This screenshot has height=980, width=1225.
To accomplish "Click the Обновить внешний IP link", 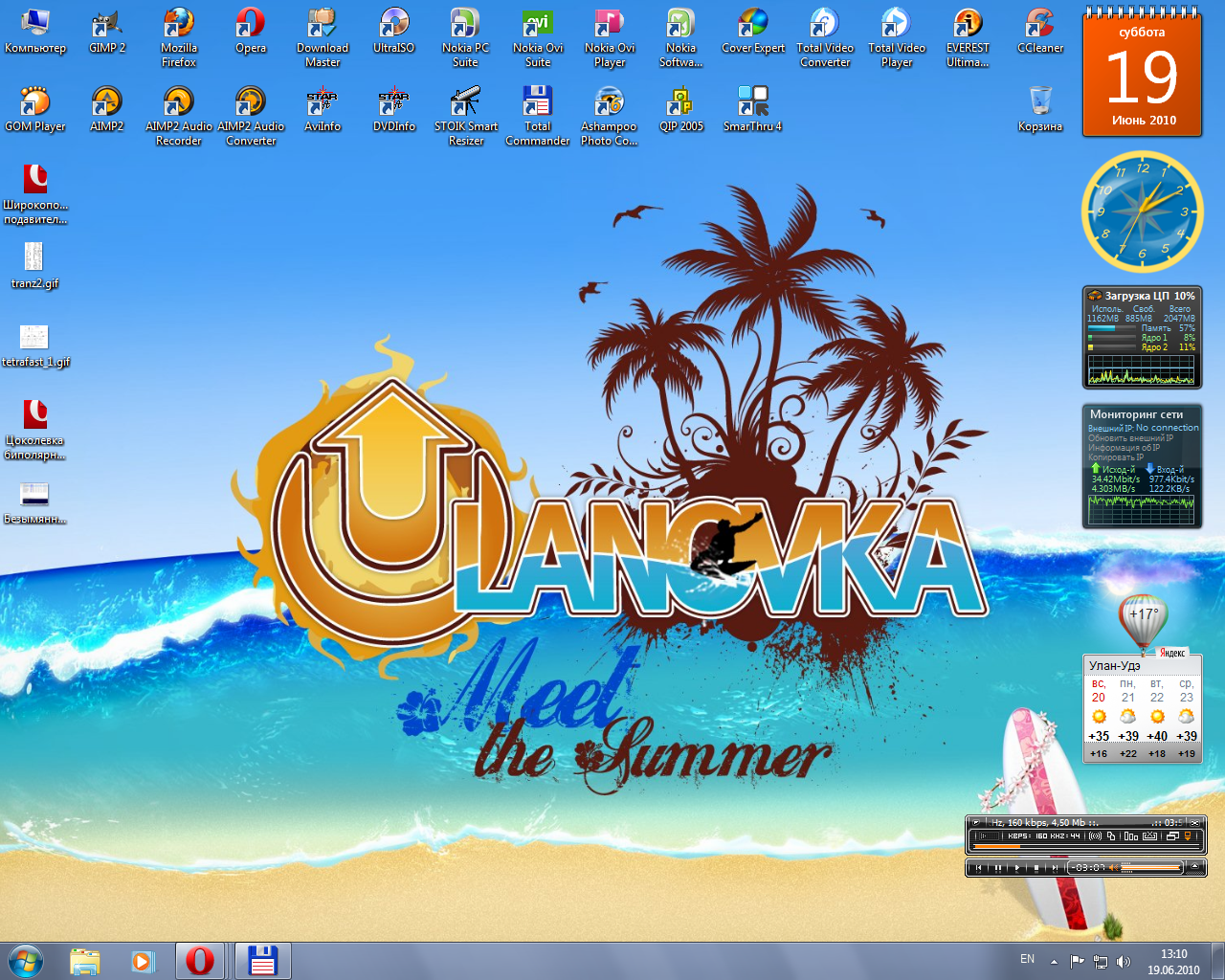I will (1129, 438).
